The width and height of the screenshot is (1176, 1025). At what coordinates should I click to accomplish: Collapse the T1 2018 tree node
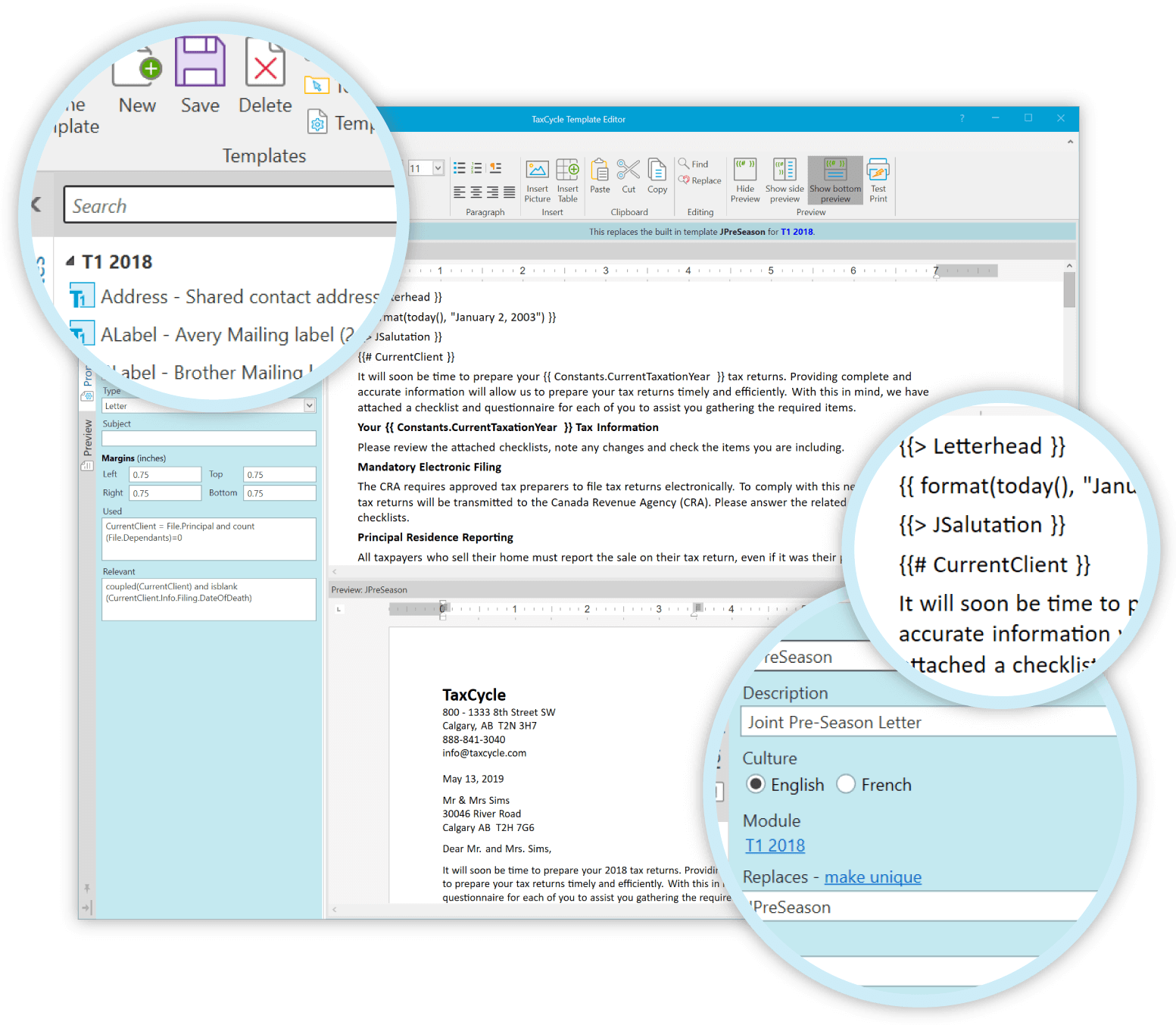click(70, 261)
